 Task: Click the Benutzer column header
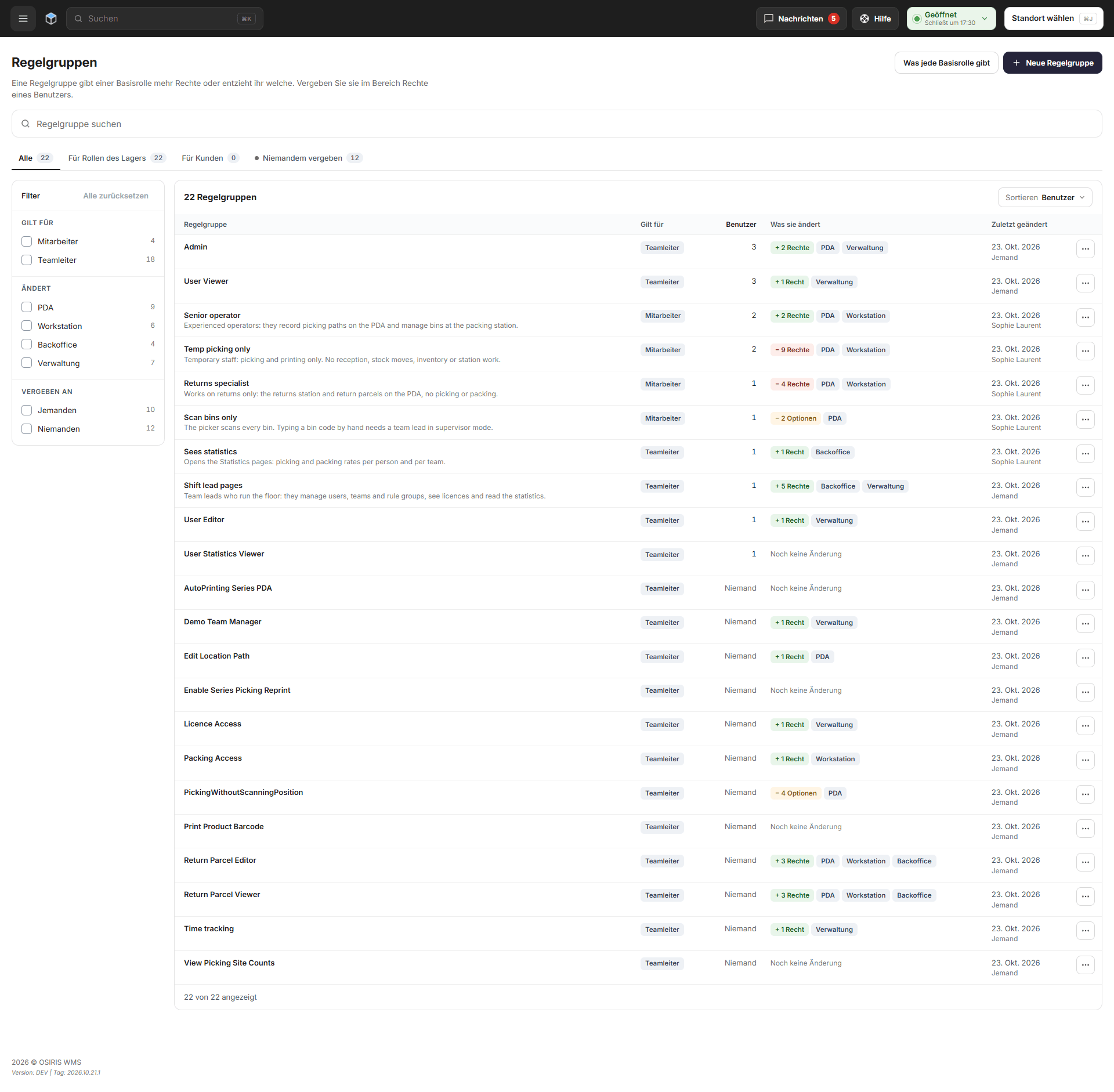coord(741,225)
